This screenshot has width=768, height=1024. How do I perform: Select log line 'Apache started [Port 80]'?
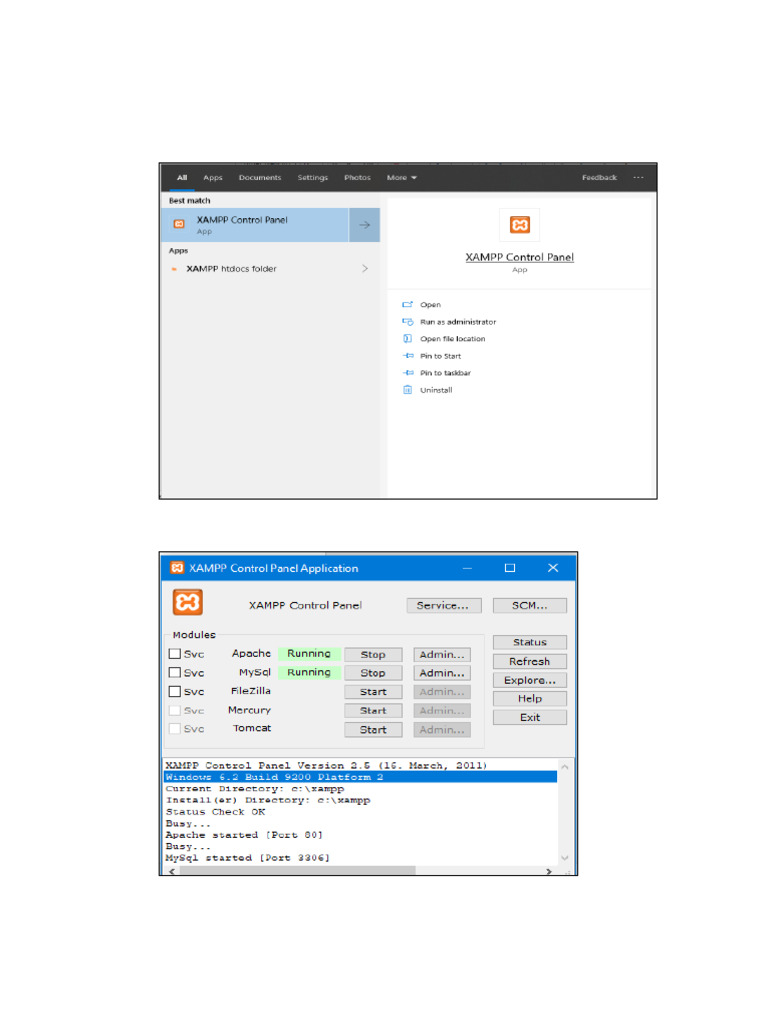tap(244, 835)
